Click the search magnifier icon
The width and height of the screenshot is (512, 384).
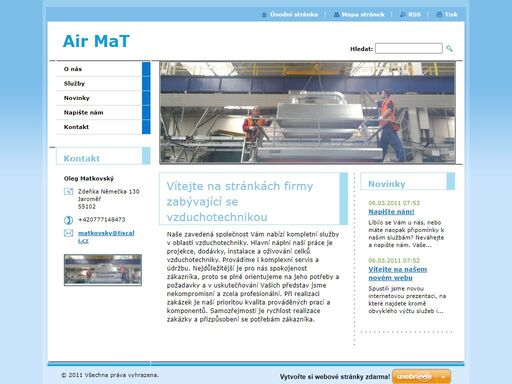pos(449,49)
